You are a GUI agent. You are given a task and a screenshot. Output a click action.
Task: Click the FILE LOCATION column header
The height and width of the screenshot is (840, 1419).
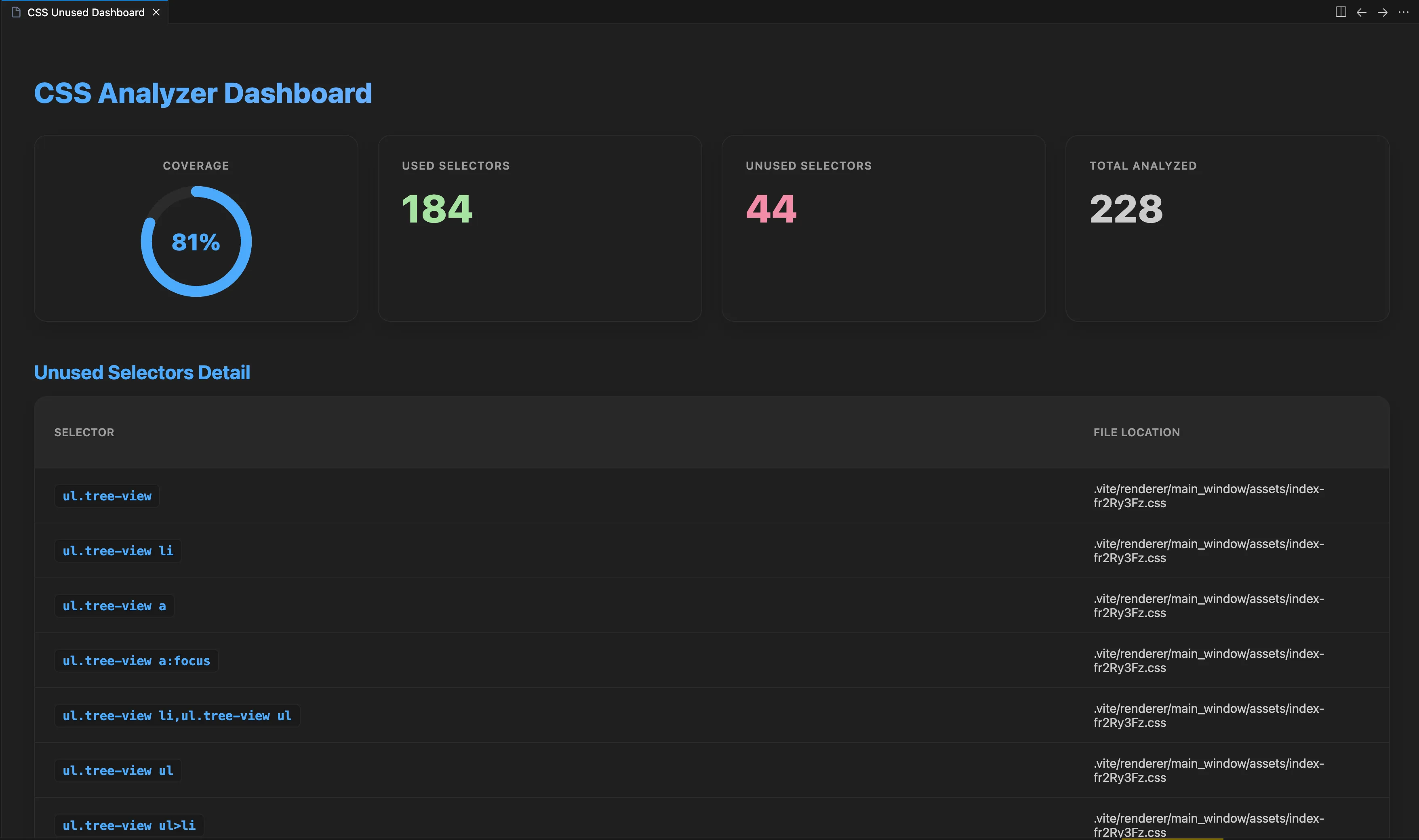click(1137, 433)
